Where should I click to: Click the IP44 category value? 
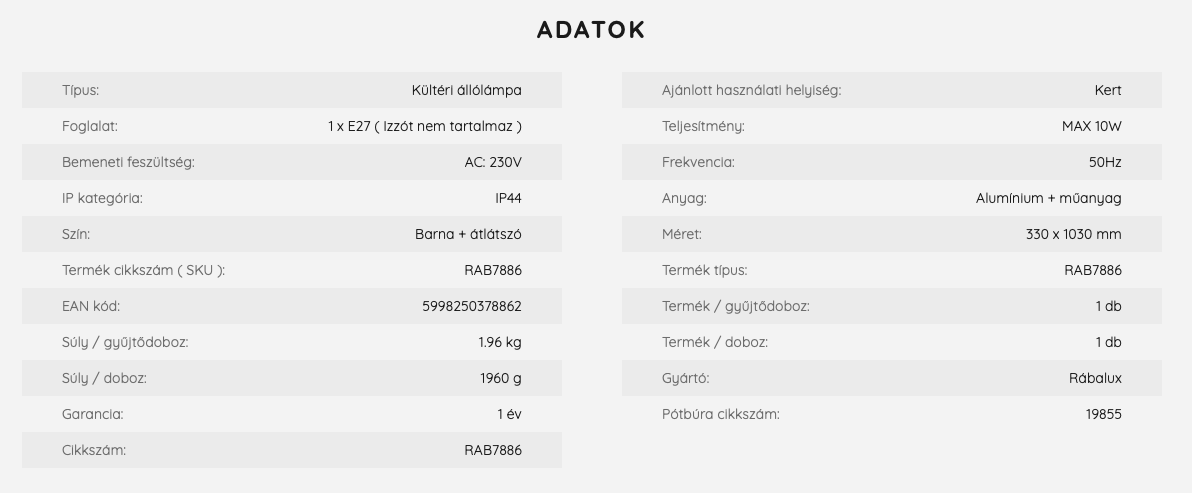pos(508,198)
